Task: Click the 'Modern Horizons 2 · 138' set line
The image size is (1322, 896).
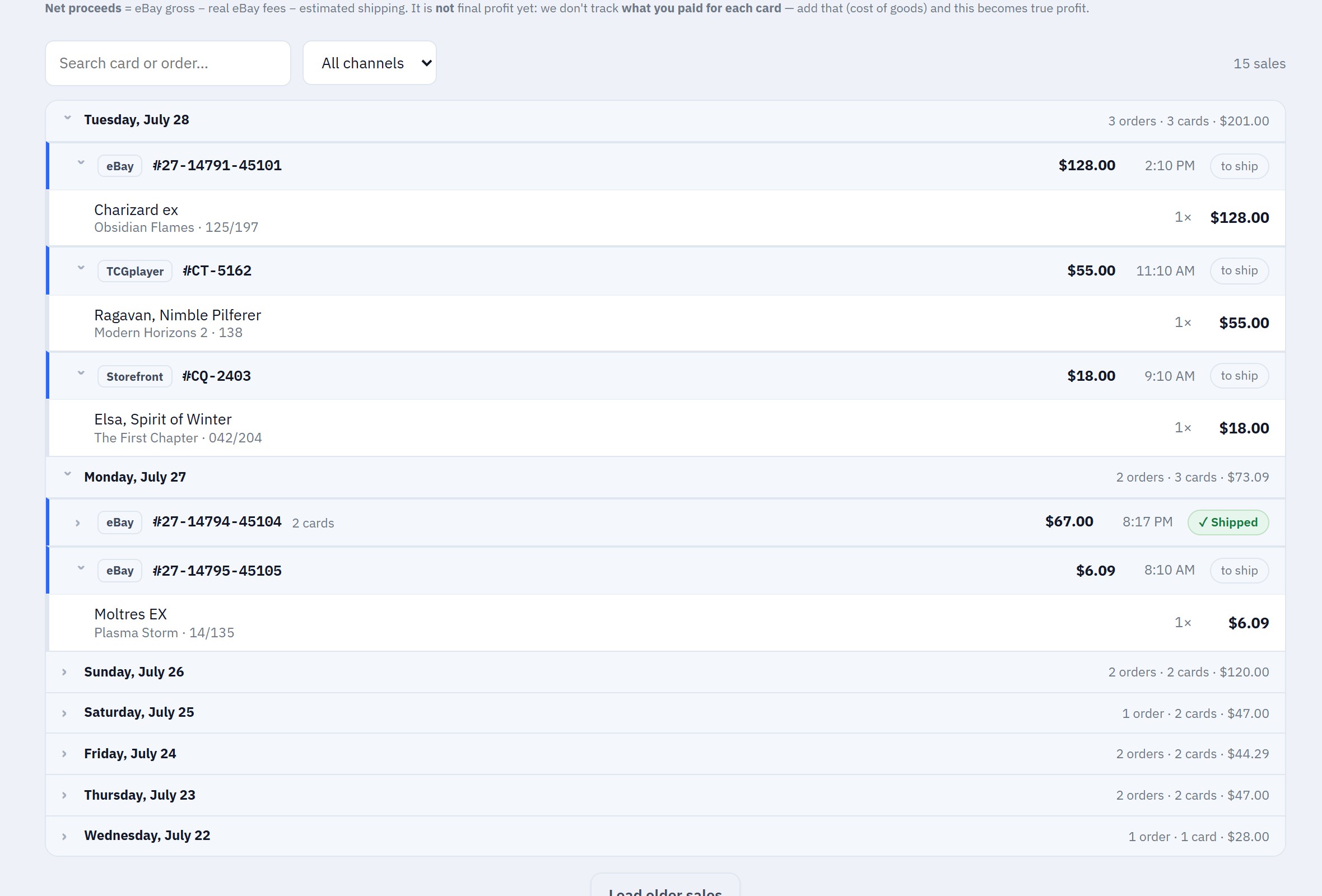Action: (x=169, y=333)
